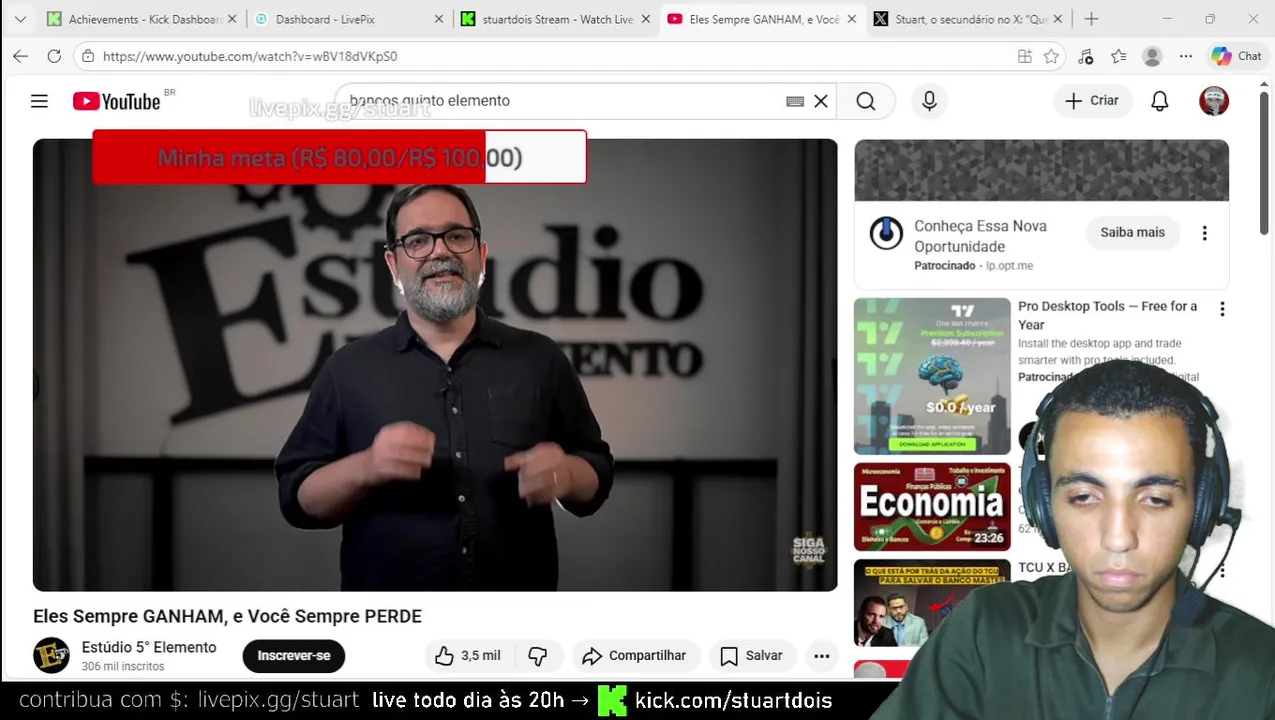Click '306 mil inscritos' subscriber count

click(x=123, y=667)
